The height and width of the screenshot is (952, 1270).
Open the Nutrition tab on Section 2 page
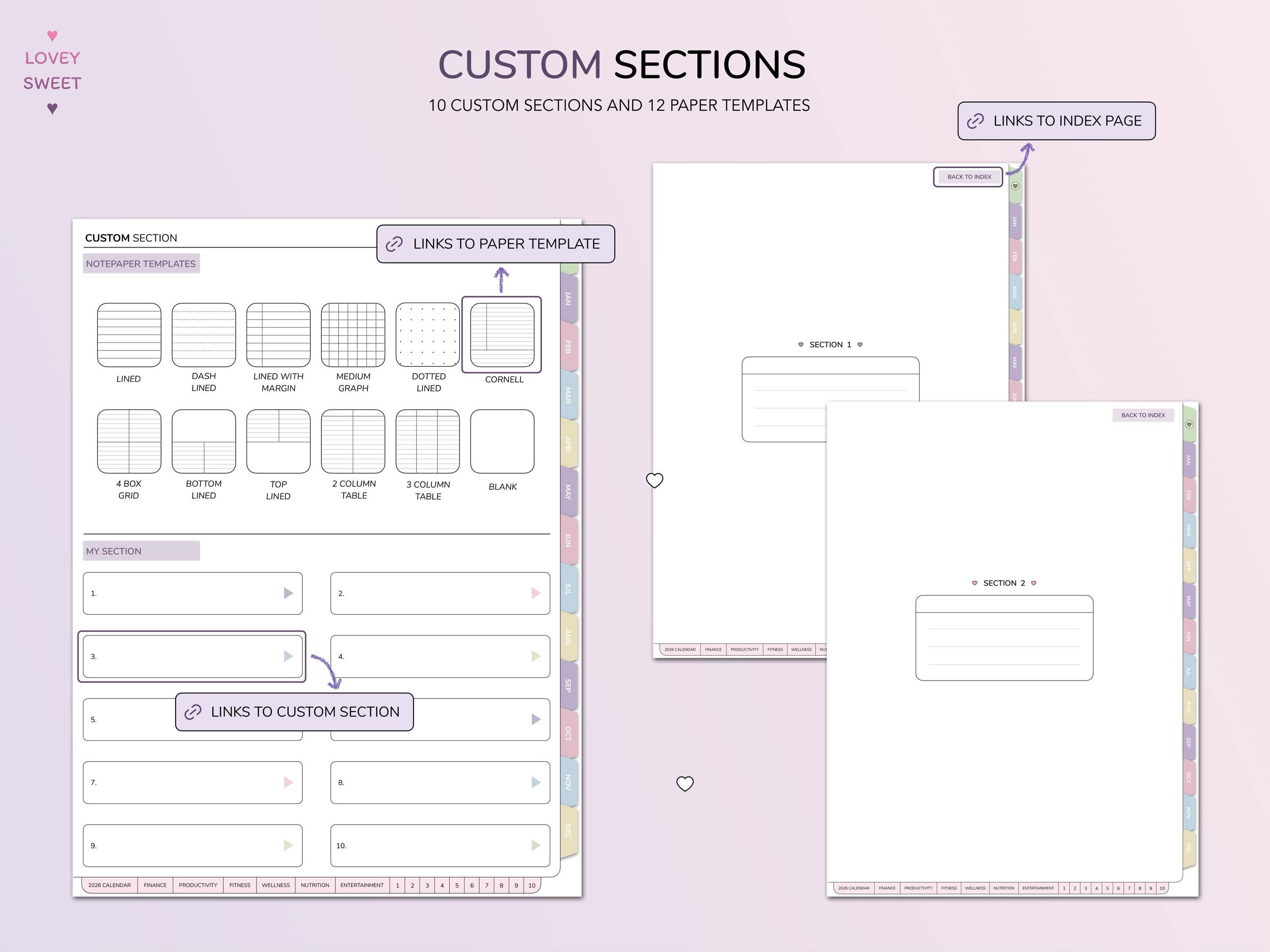tap(1004, 888)
